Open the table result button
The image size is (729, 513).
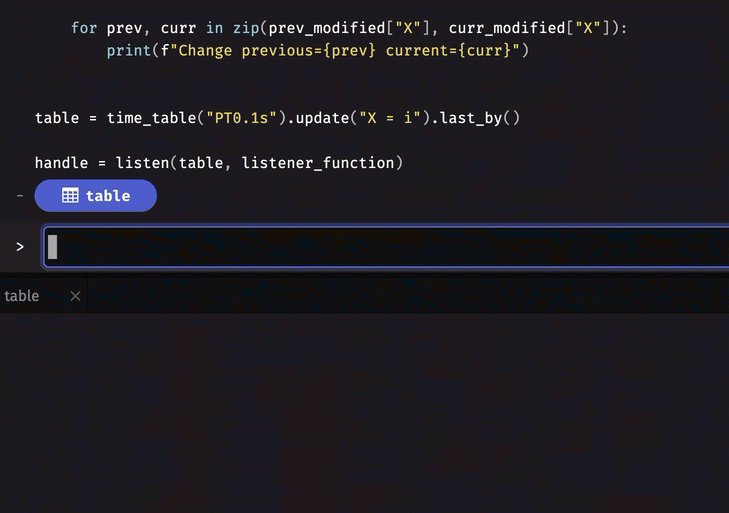click(x=96, y=196)
